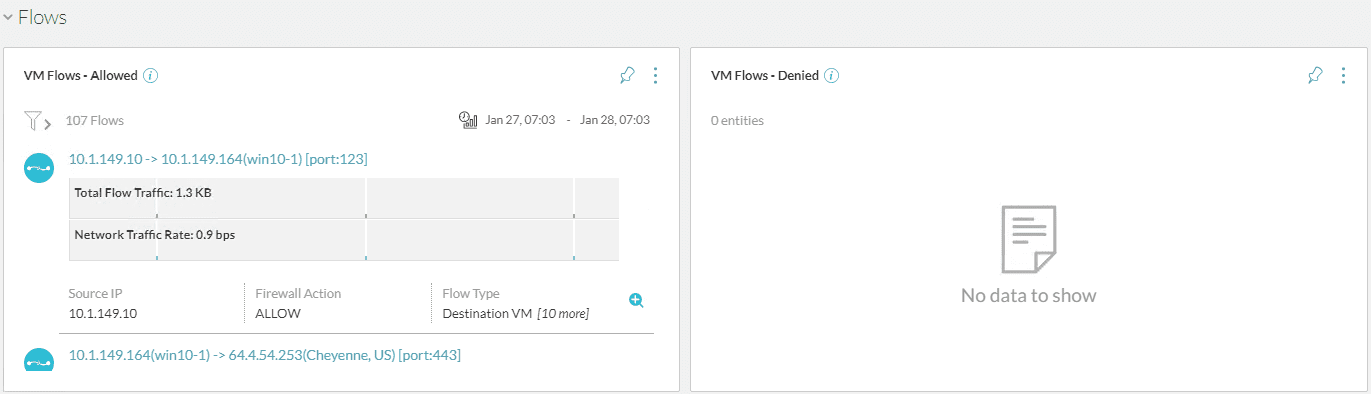Click the 'VM Flows - Allowed' title

(x=80, y=75)
